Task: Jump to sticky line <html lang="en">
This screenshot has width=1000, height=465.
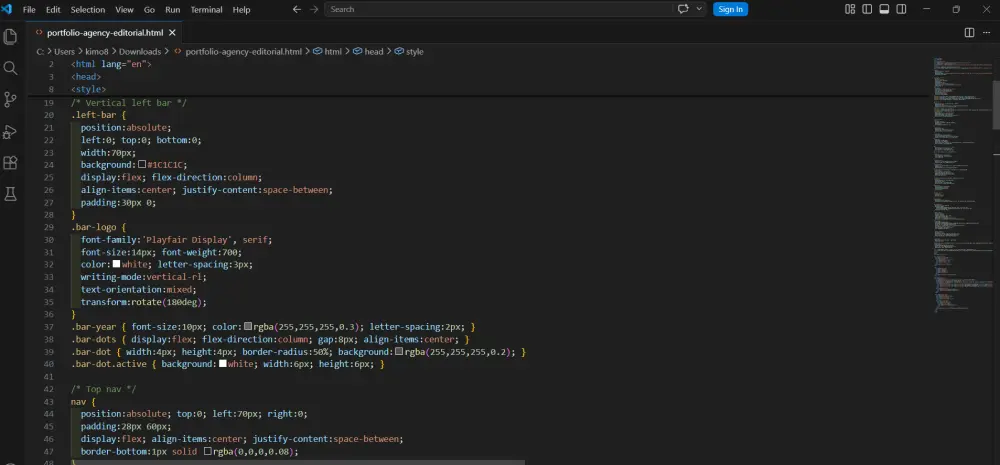Action: pyautogui.click(x=112, y=64)
